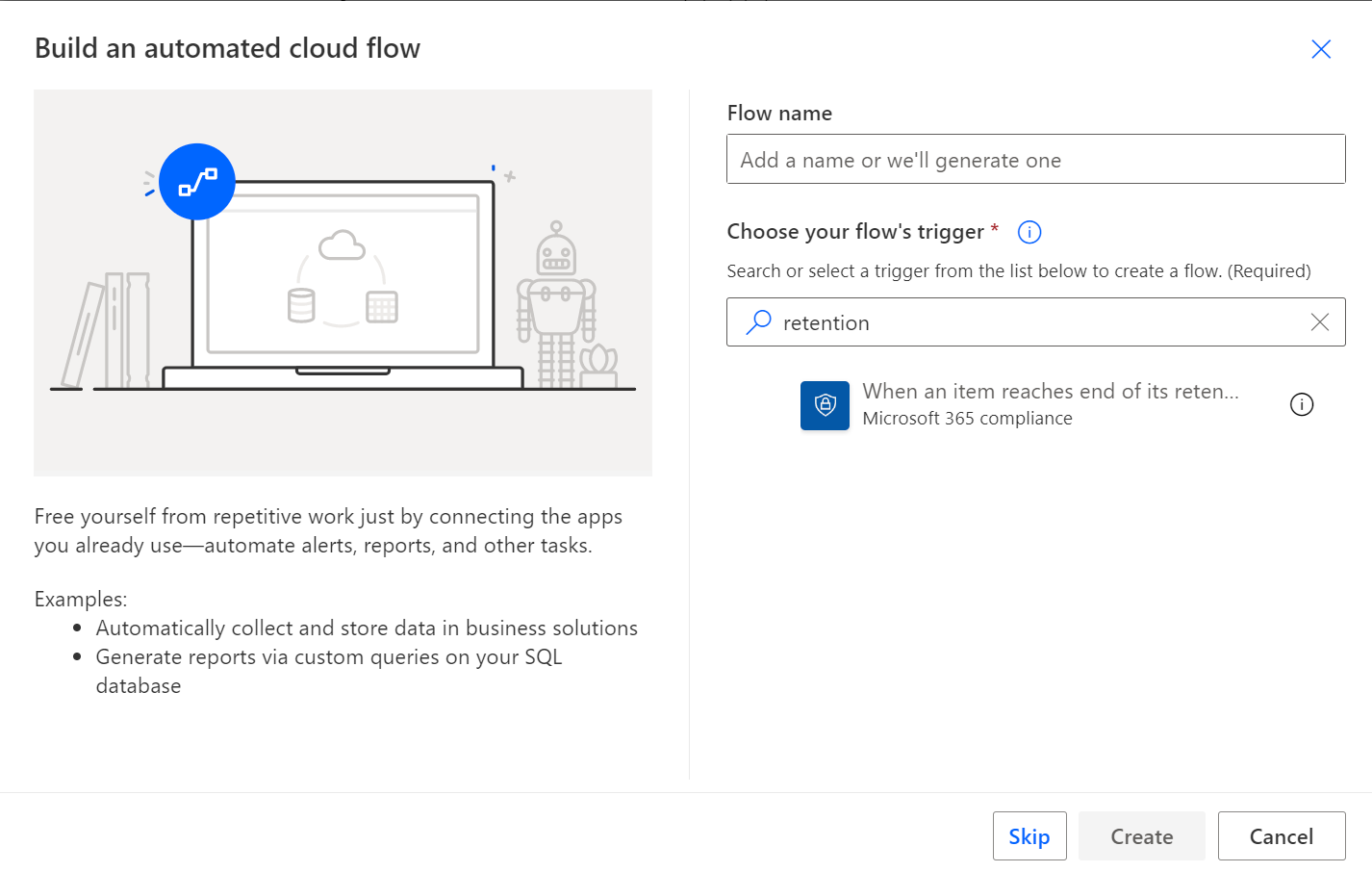1372x872 pixels.
Task: Click the Microsoft 365 compliance label
Action: 967,418
